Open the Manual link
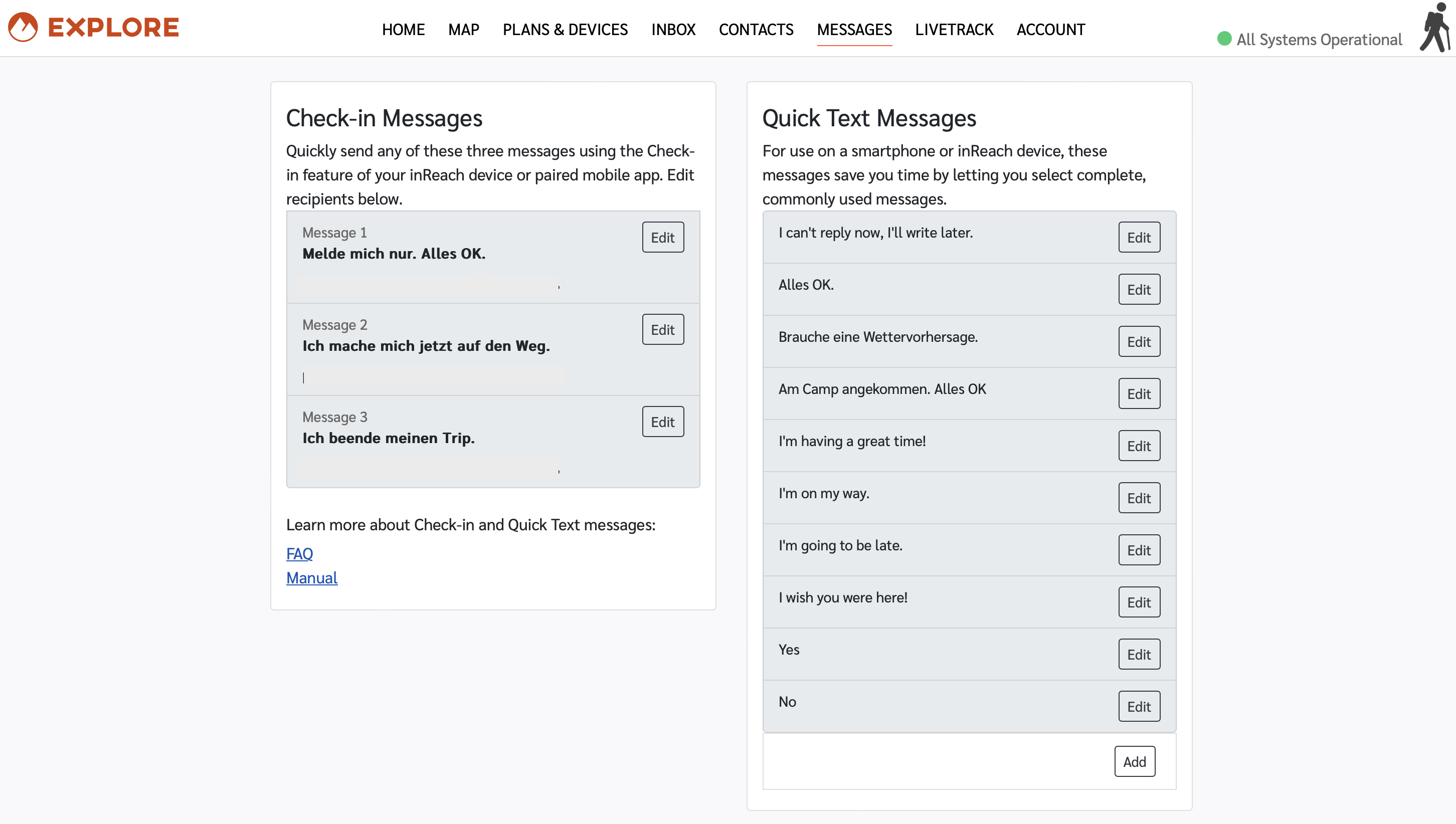The image size is (1456, 824). 312,578
